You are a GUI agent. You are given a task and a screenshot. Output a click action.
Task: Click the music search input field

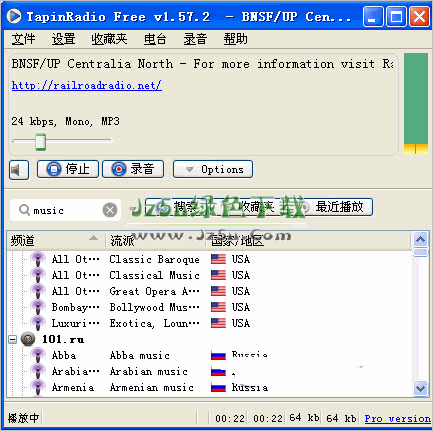[65, 210]
